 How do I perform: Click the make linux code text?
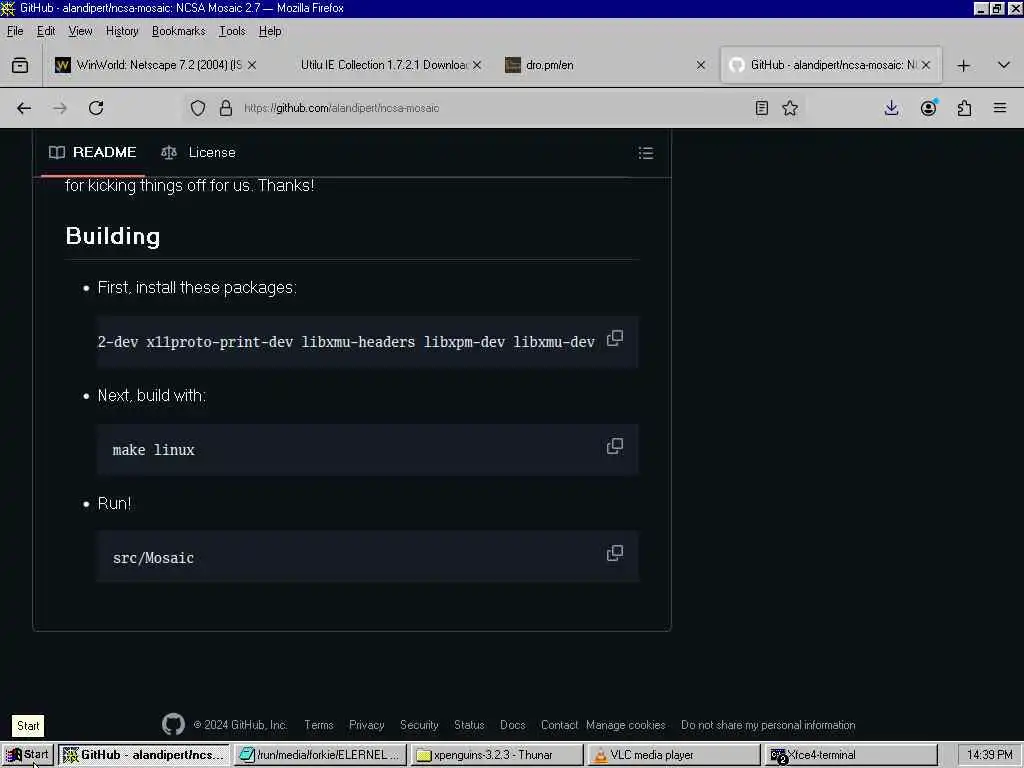pyautogui.click(x=153, y=450)
